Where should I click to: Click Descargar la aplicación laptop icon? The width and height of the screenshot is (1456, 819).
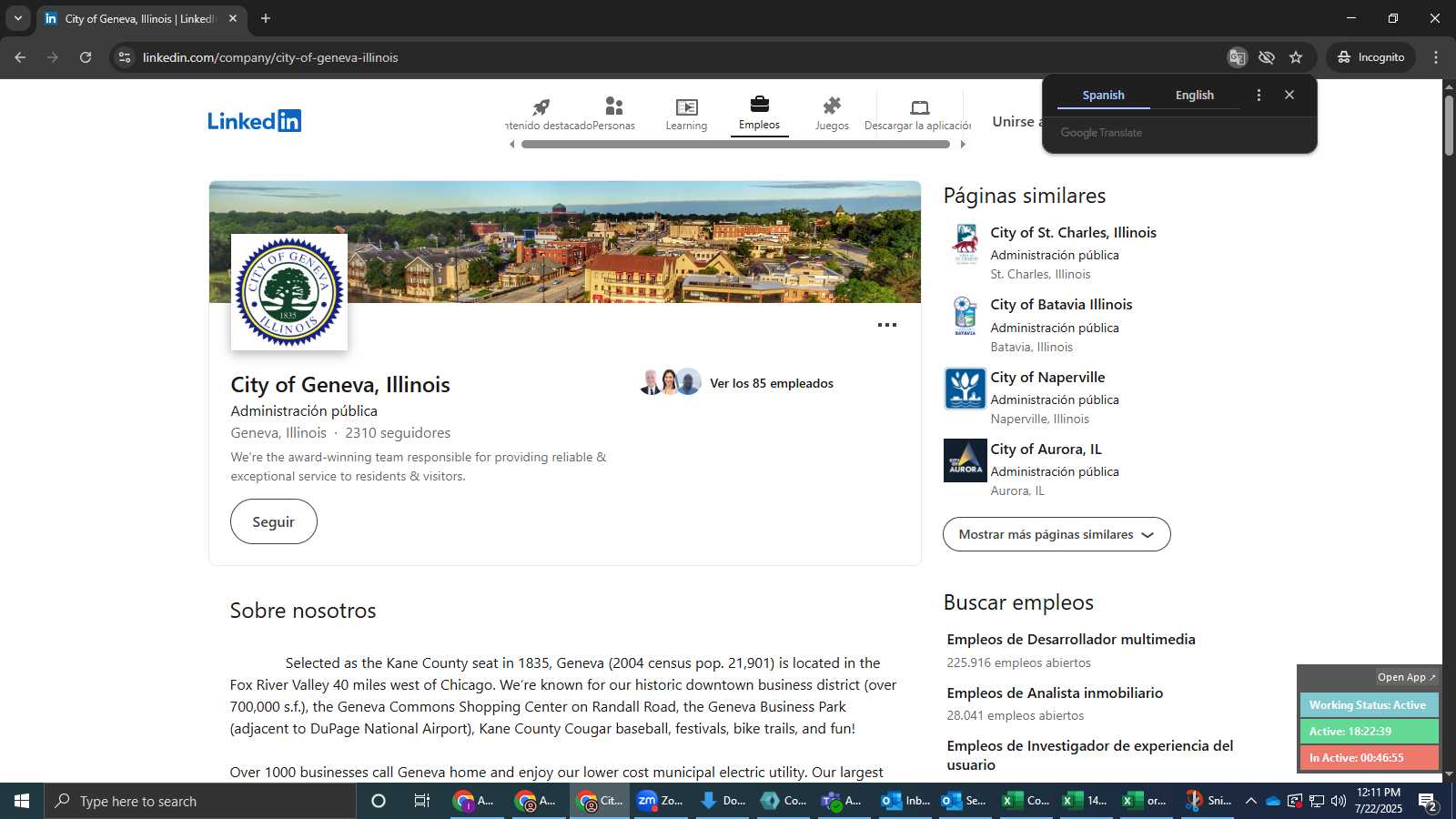point(917,114)
